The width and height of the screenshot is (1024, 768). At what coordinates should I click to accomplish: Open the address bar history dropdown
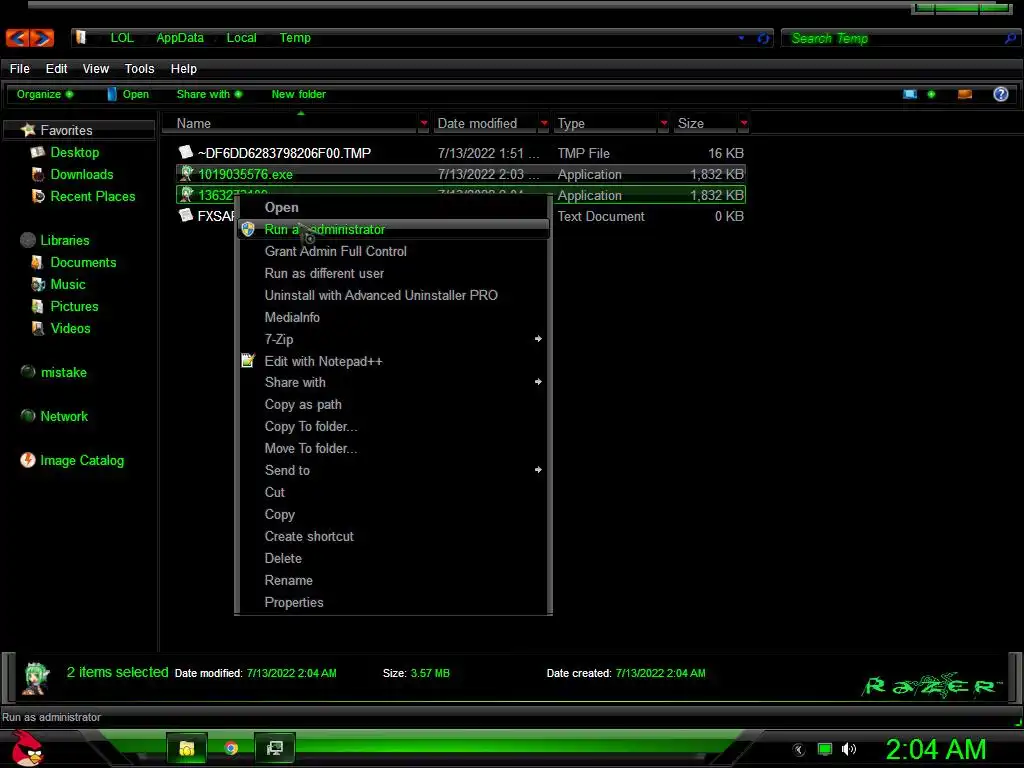pos(741,38)
